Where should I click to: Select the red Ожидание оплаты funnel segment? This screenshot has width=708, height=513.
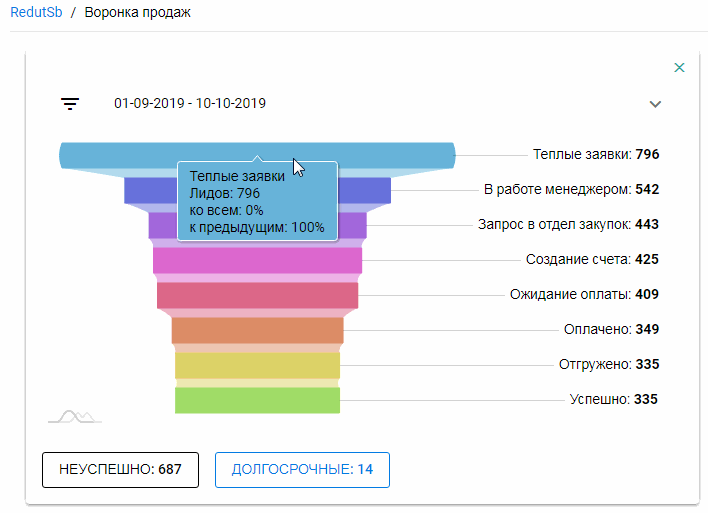coord(257,295)
